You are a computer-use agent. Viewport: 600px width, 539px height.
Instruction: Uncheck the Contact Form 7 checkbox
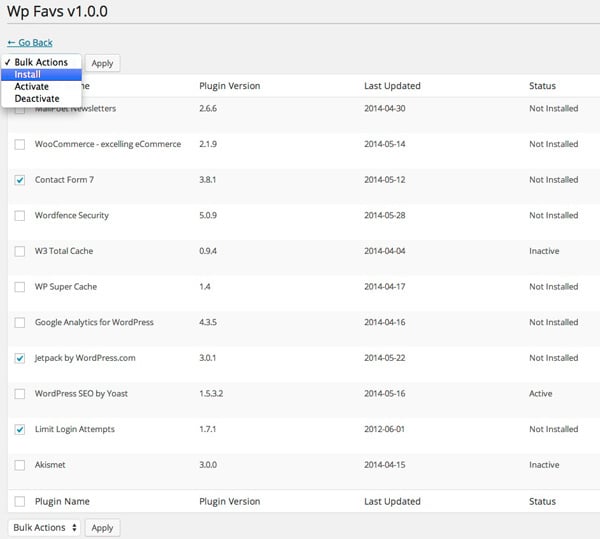20,180
